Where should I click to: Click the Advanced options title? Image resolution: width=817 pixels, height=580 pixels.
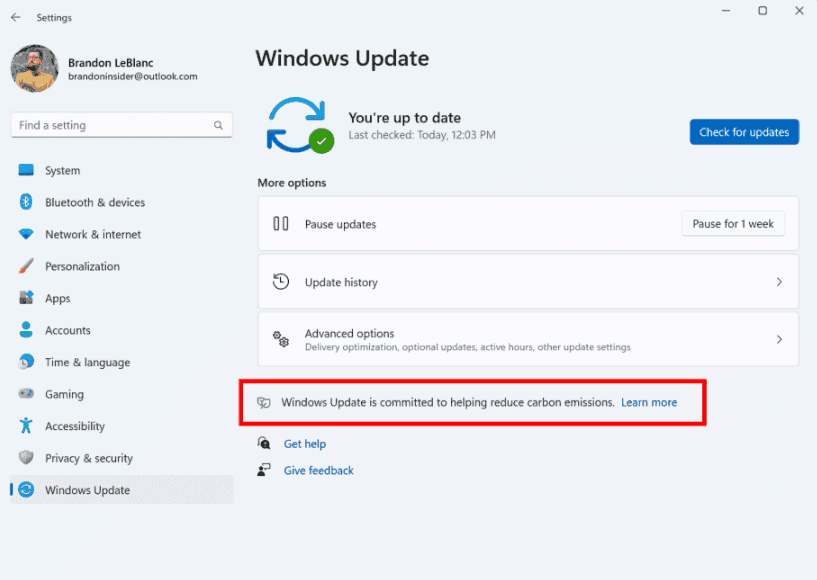click(x=349, y=334)
